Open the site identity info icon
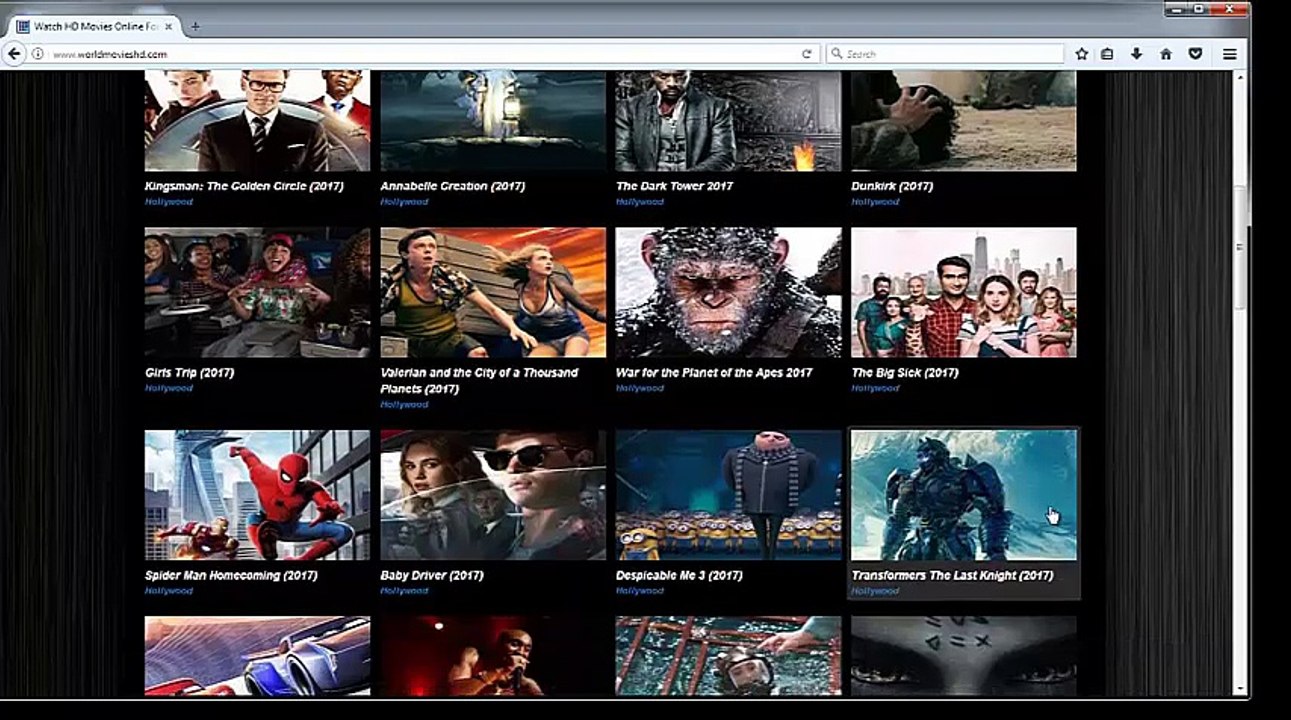This screenshot has width=1291, height=720. [x=38, y=54]
